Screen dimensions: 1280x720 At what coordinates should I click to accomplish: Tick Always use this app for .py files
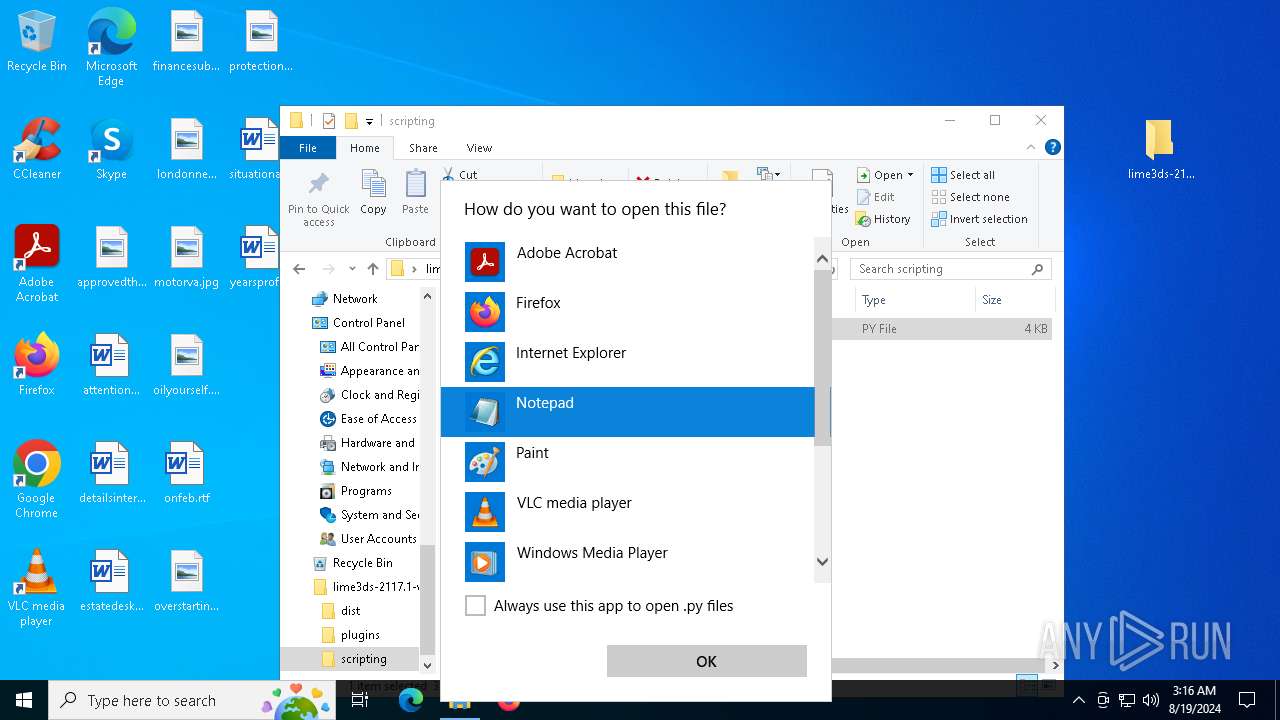coord(476,606)
